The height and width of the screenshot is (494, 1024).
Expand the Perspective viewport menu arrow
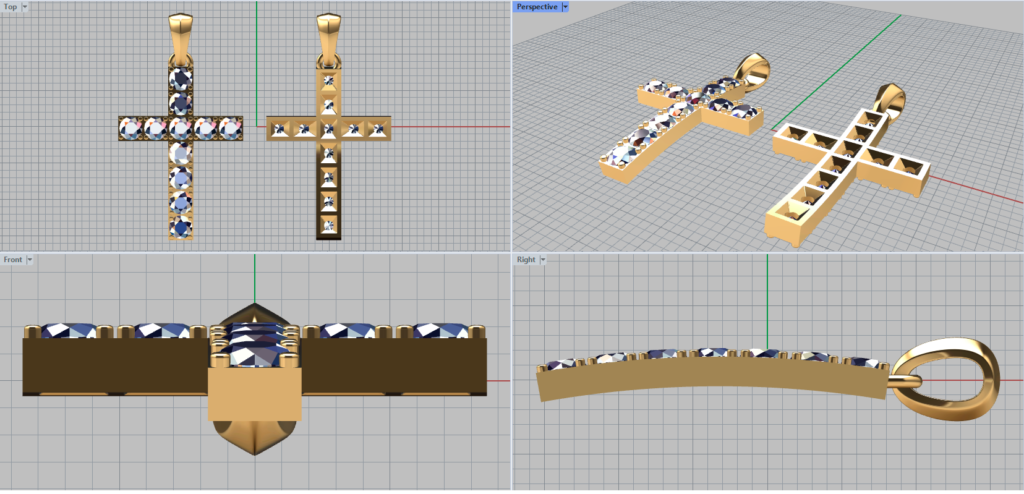[565, 6]
